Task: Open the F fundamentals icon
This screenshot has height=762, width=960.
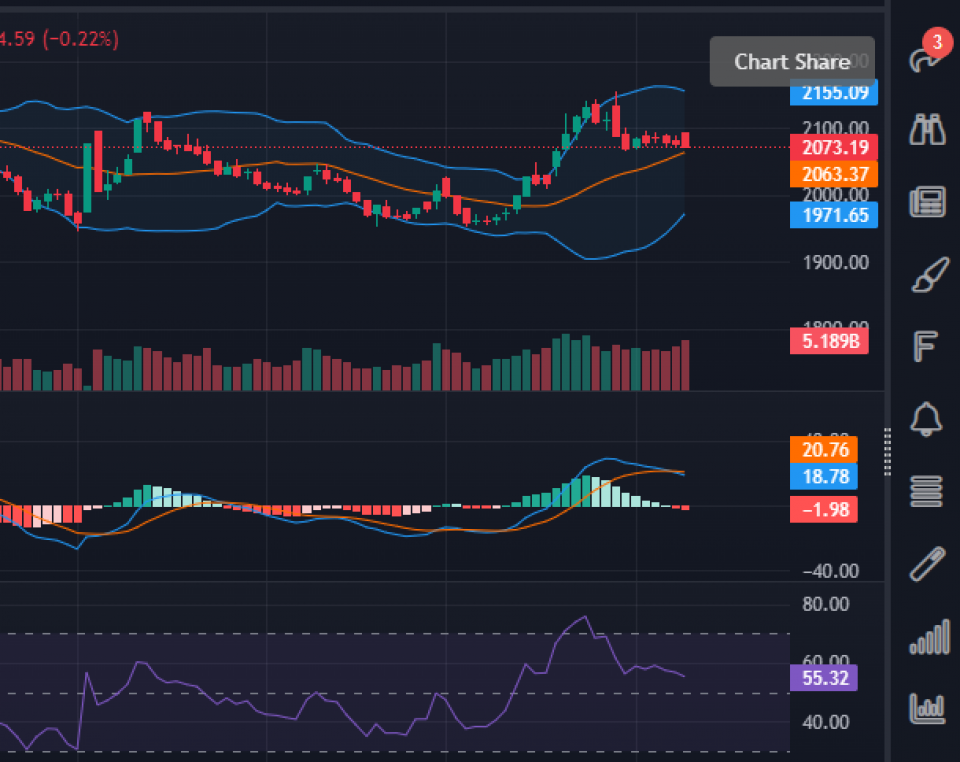Action: click(925, 346)
